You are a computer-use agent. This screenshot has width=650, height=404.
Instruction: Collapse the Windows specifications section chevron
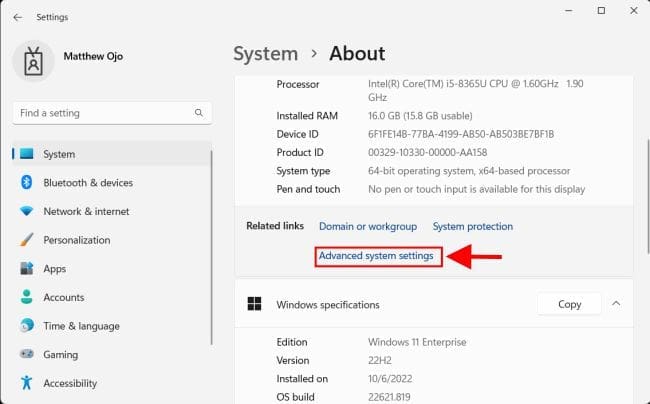pyautogui.click(x=616, y=304)
